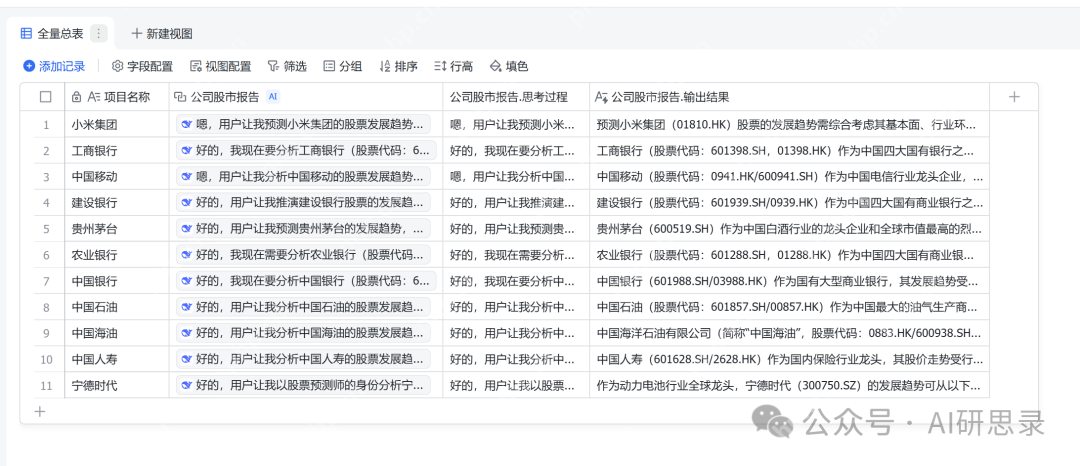Tick the select-all checkbox in the header
Screen dimensions: 1080x466
coord(45,97)
